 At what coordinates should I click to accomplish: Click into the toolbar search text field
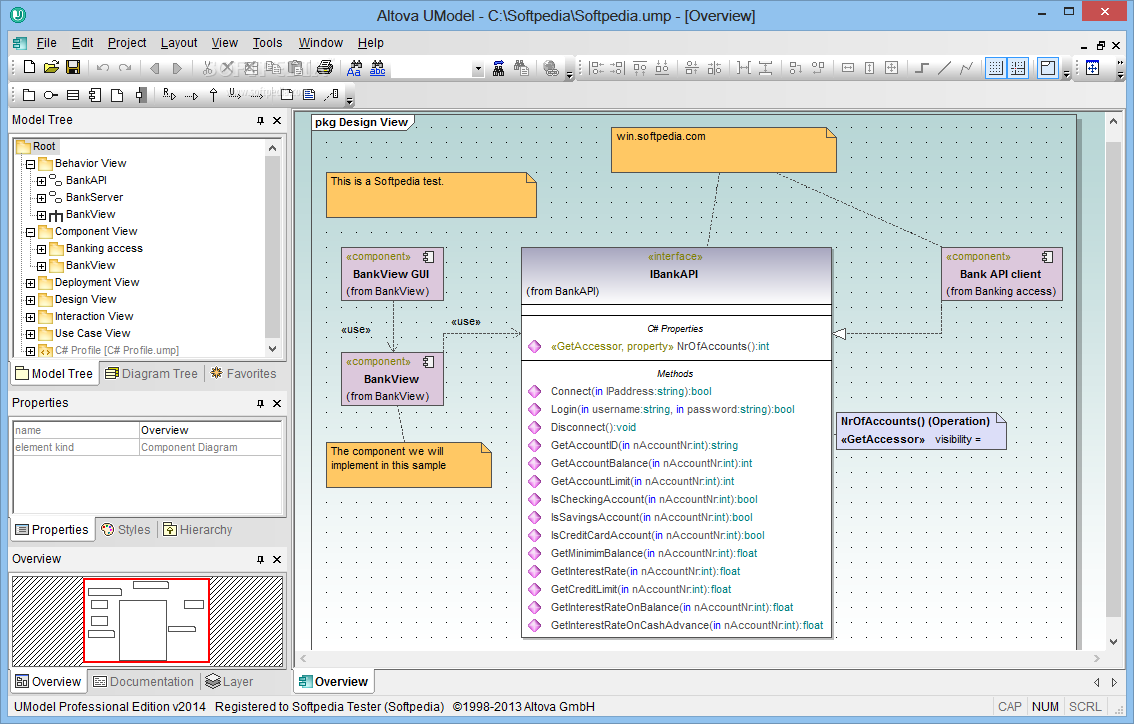point(432,69)
